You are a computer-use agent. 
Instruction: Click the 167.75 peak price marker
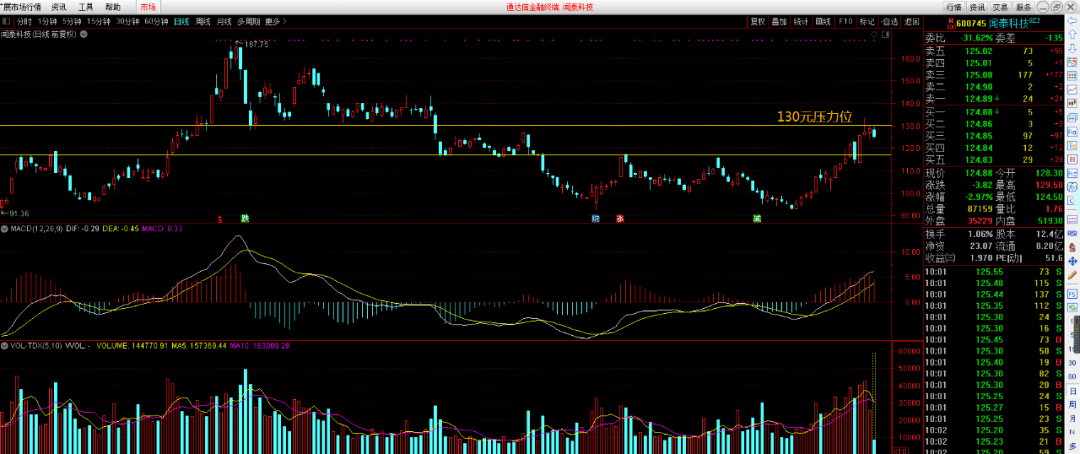pos(255,44)
